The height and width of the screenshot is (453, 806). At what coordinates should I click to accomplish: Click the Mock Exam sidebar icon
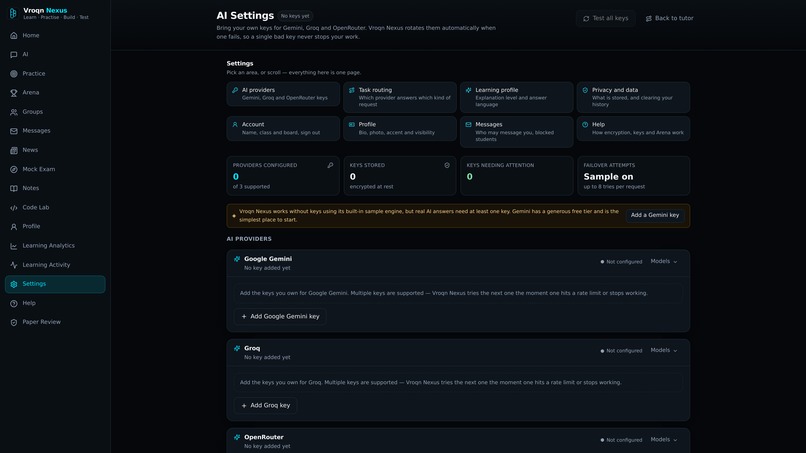[14, 169]
